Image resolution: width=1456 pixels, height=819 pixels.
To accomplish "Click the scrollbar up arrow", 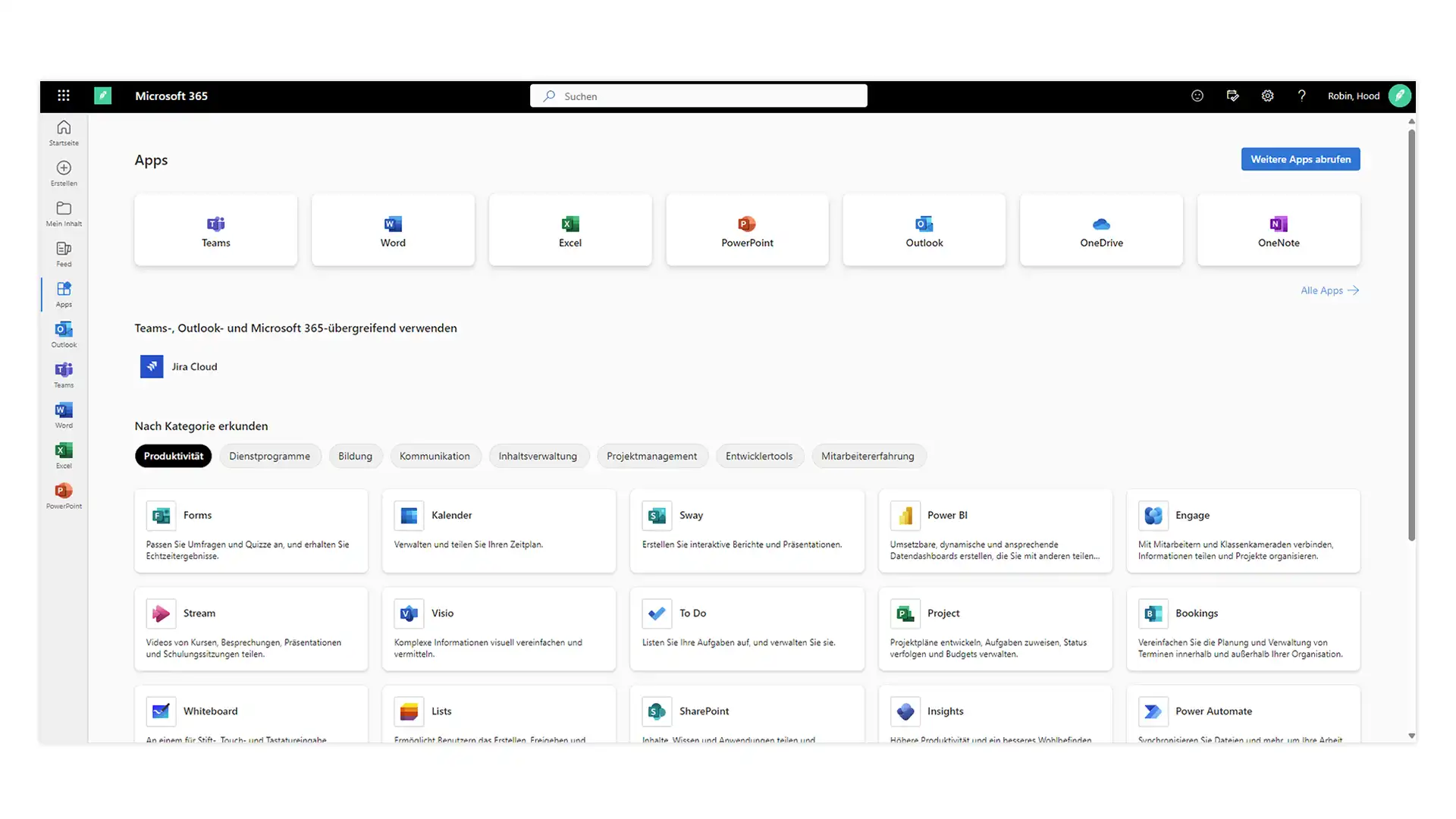I will pos(1411,121).
